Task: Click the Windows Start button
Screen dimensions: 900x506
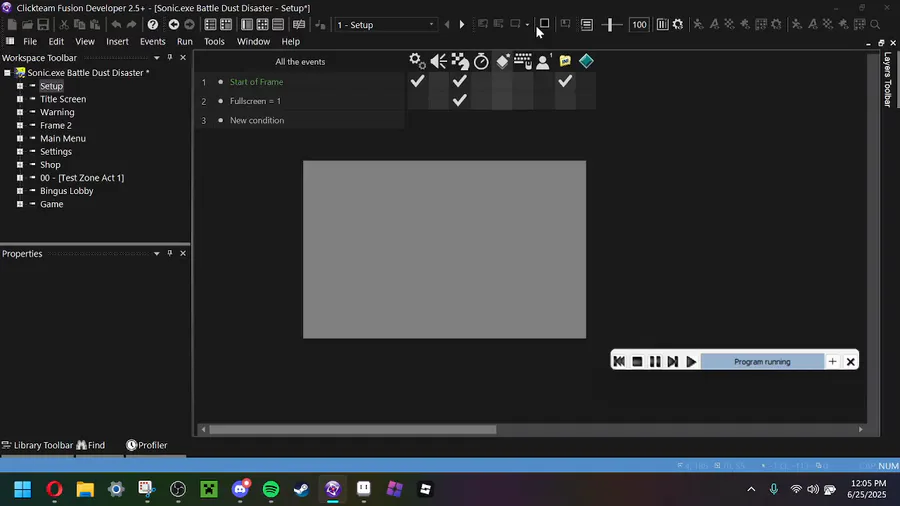Action: (23, 489)
